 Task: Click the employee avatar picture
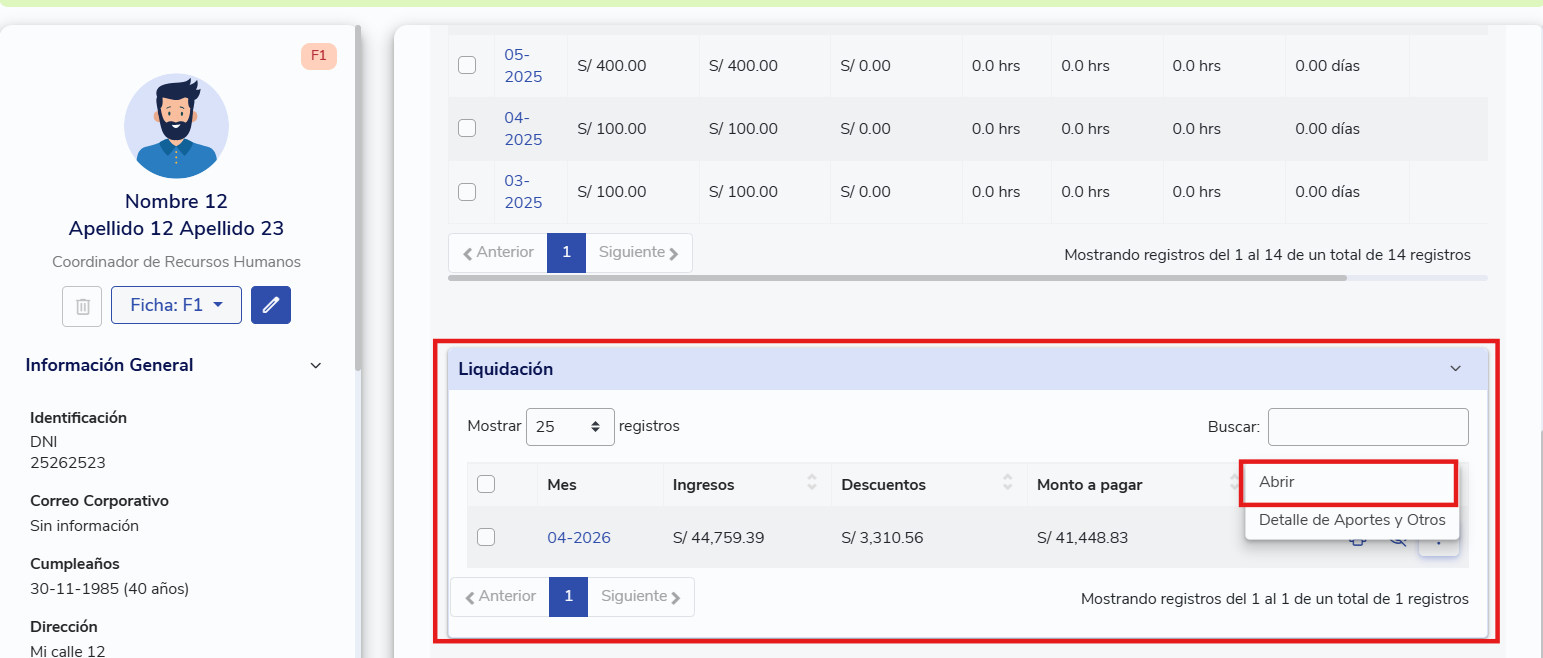176,126
